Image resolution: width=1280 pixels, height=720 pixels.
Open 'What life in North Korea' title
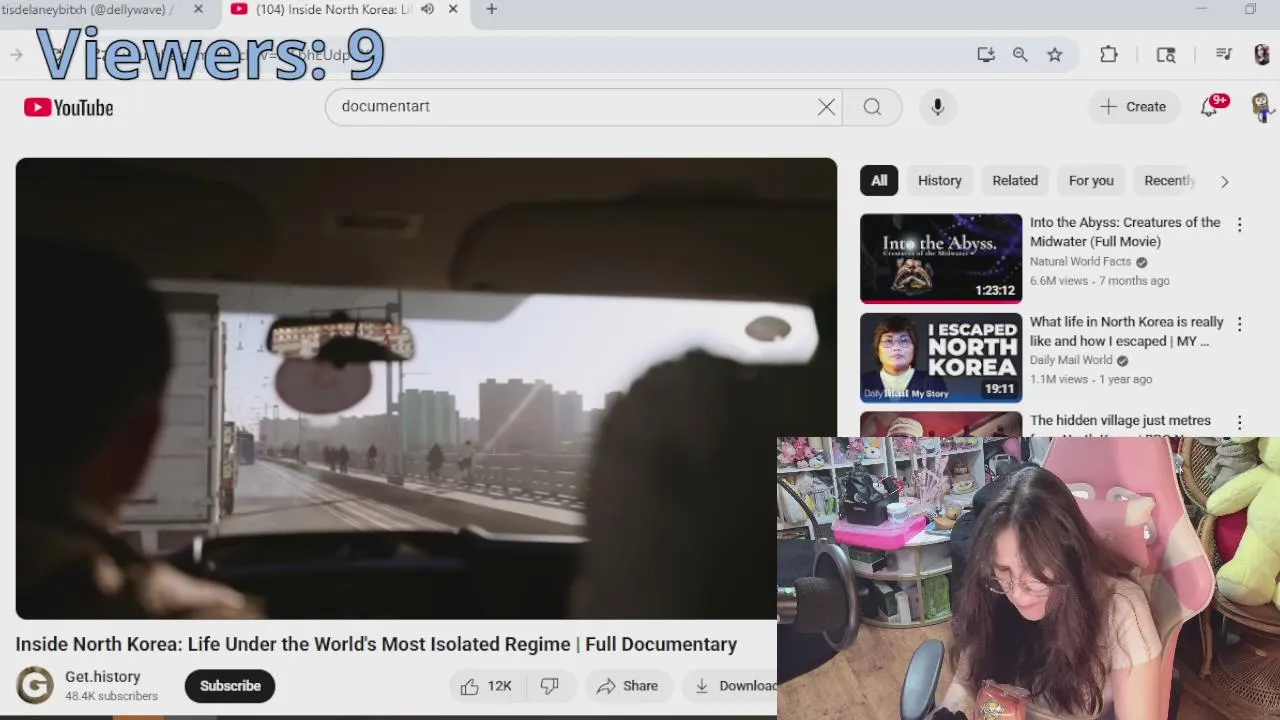tap(1126, 331)
